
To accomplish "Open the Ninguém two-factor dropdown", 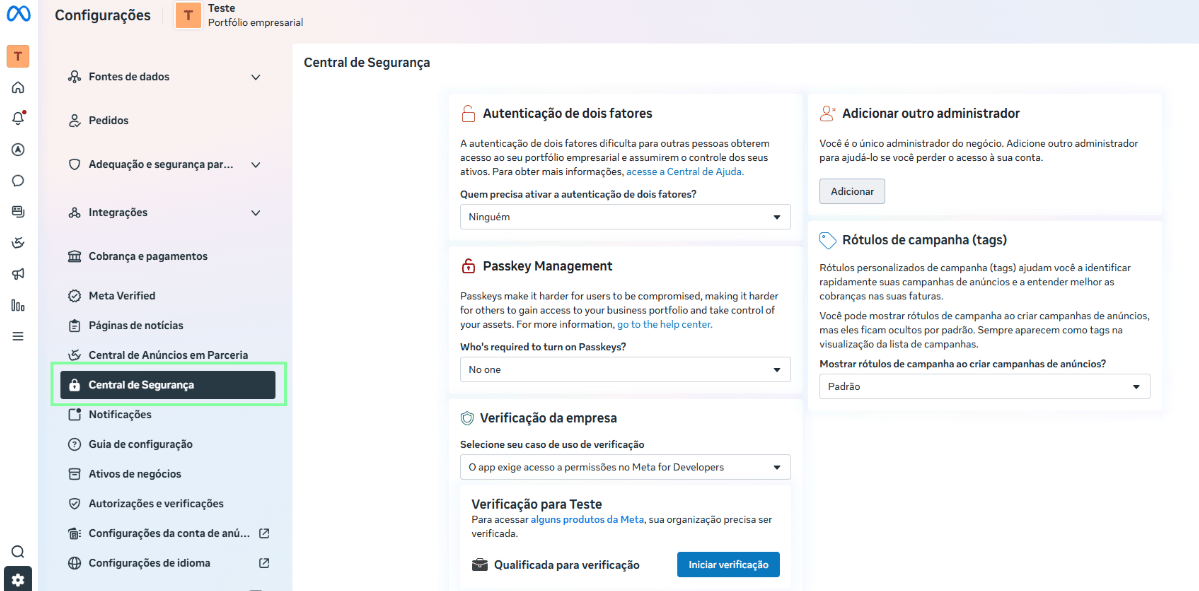I will (x=625, y=217).
